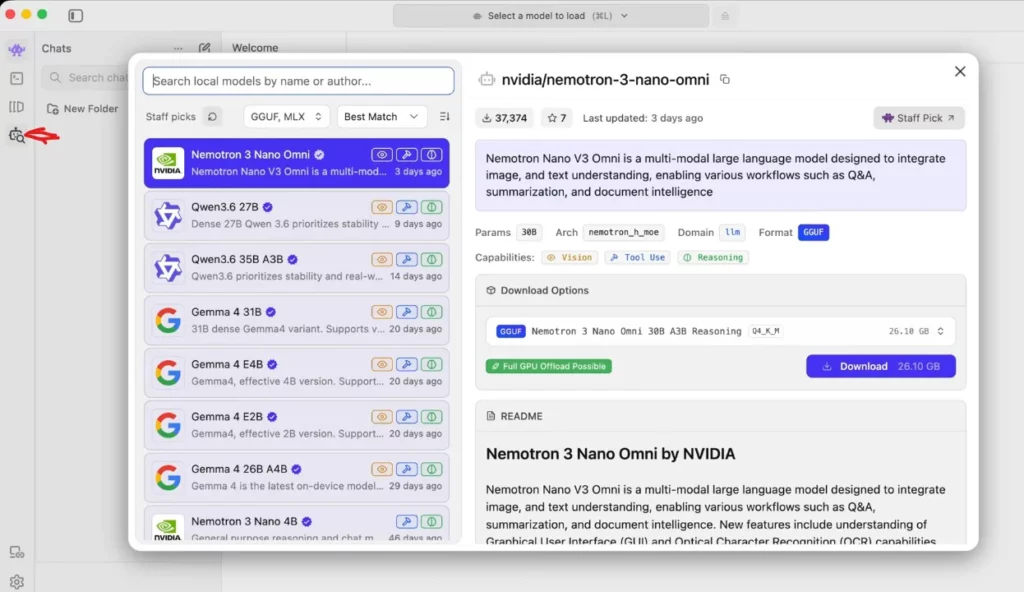Open the downloads icon above the settings gear
This screenshot has height=592, width=1024.
[x=16, y=553]
